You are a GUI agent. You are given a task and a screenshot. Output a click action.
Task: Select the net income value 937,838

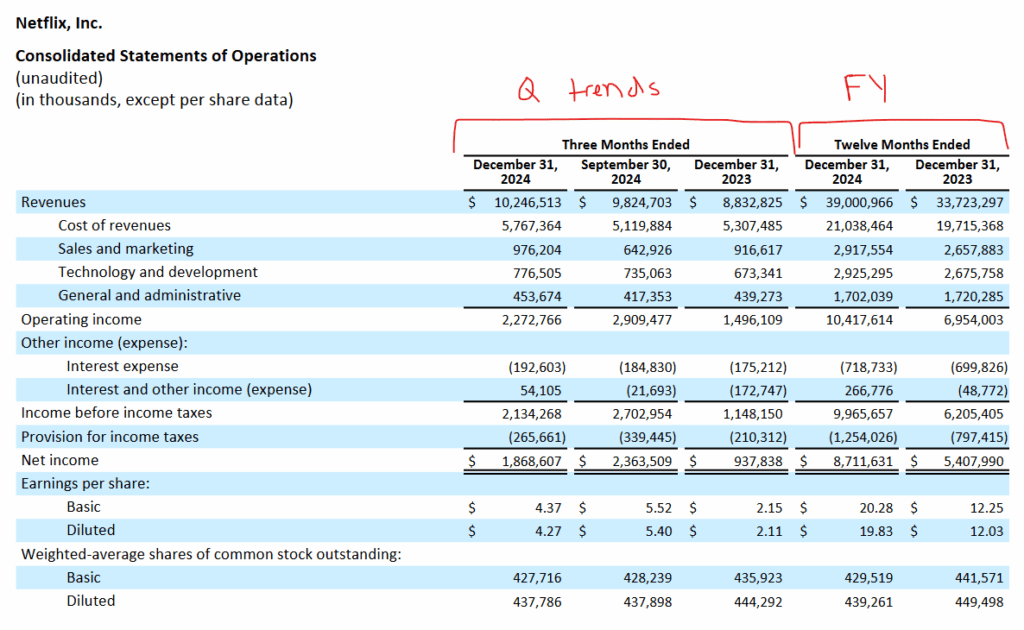click(758, 462)
